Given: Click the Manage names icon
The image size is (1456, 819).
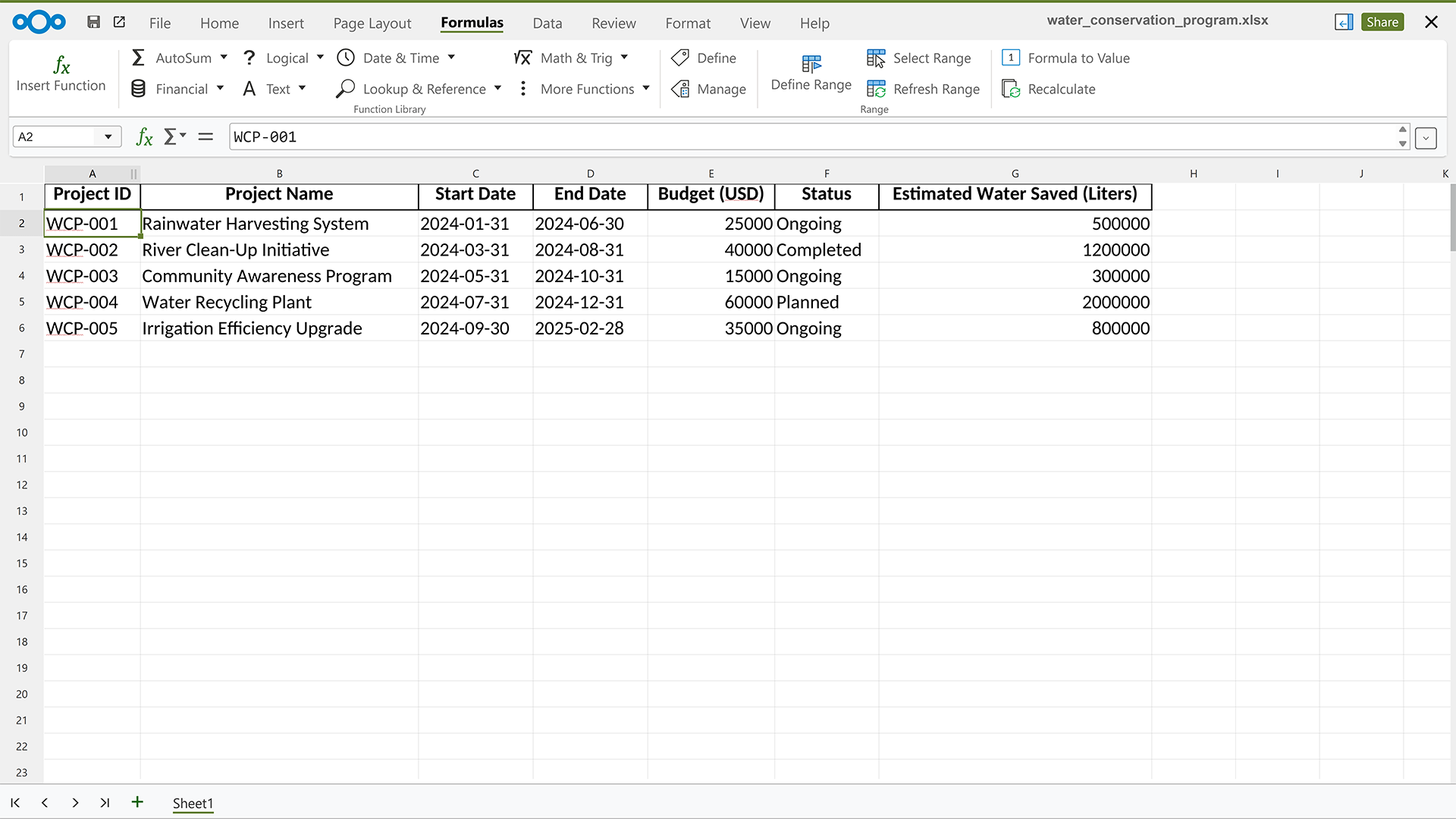Looking at the screenshot, I should [680, 89].
